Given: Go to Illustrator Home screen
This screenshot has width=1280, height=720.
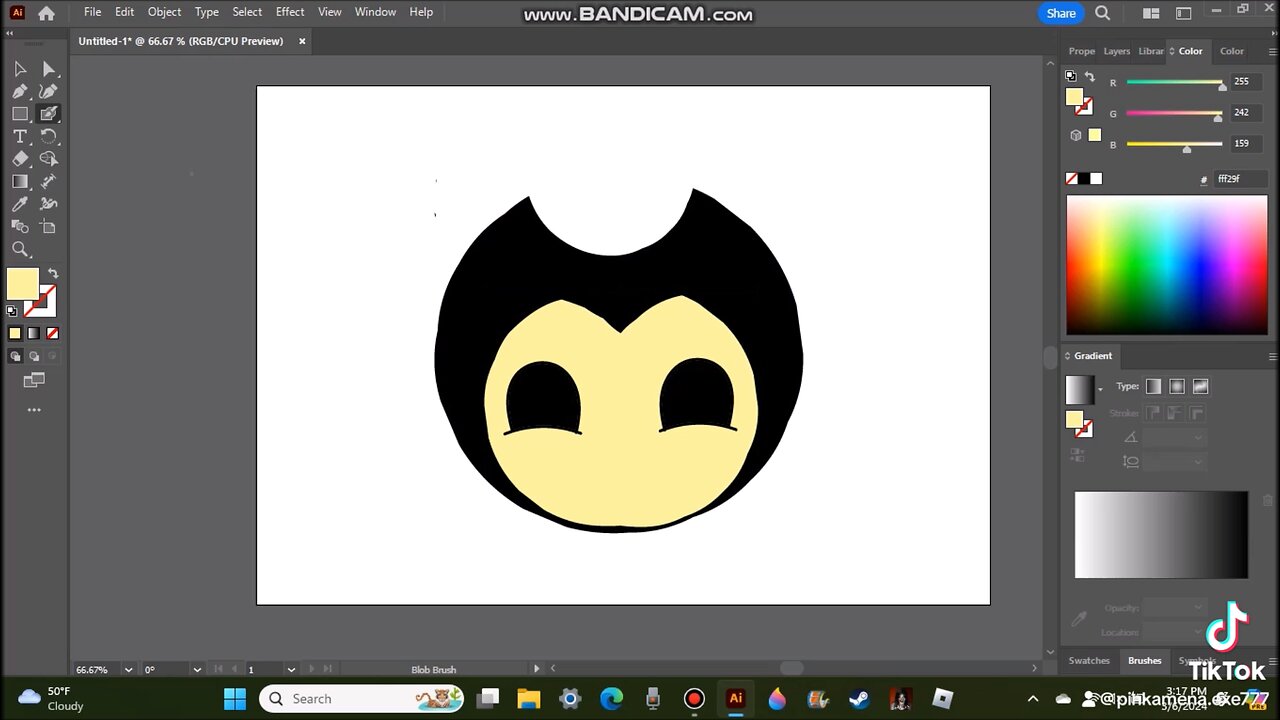Looking at the screenshot, I should pos(46,13).
